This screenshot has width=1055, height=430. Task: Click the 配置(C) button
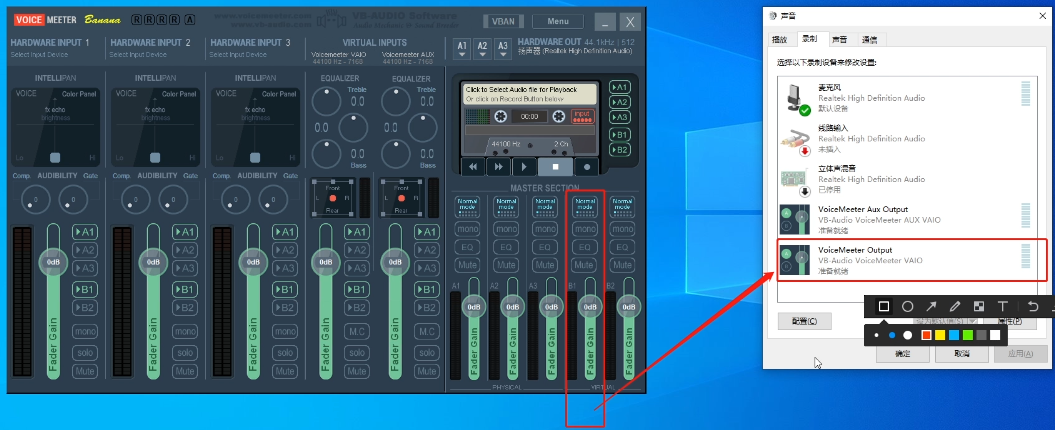click(805, 322)
